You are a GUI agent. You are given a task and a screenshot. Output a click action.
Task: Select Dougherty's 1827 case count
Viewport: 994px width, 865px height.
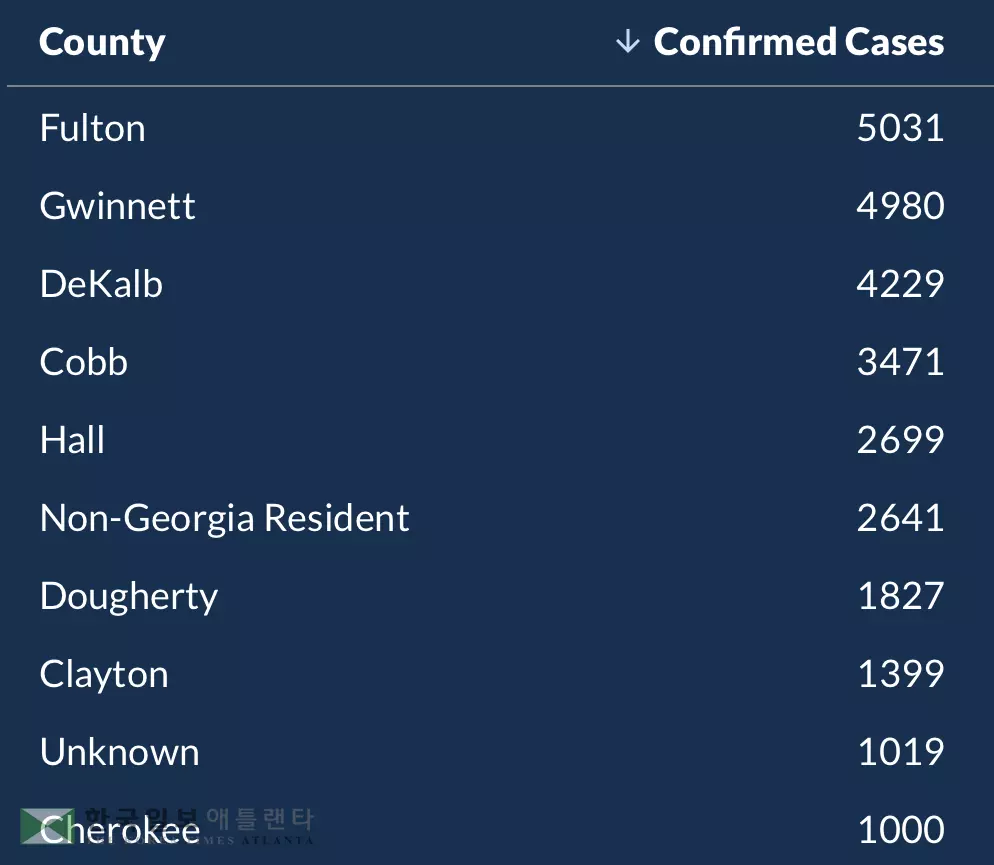point(900,596)
